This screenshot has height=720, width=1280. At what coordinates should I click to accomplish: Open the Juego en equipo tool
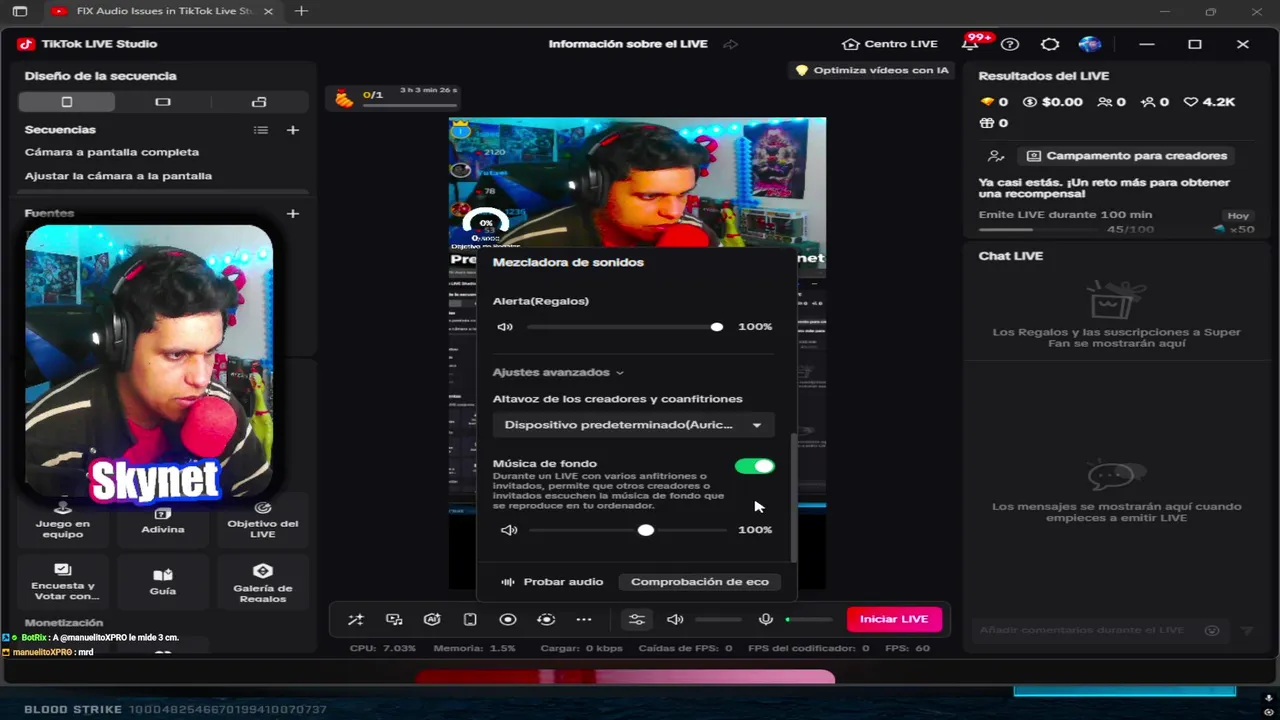[x=63, y=519]
